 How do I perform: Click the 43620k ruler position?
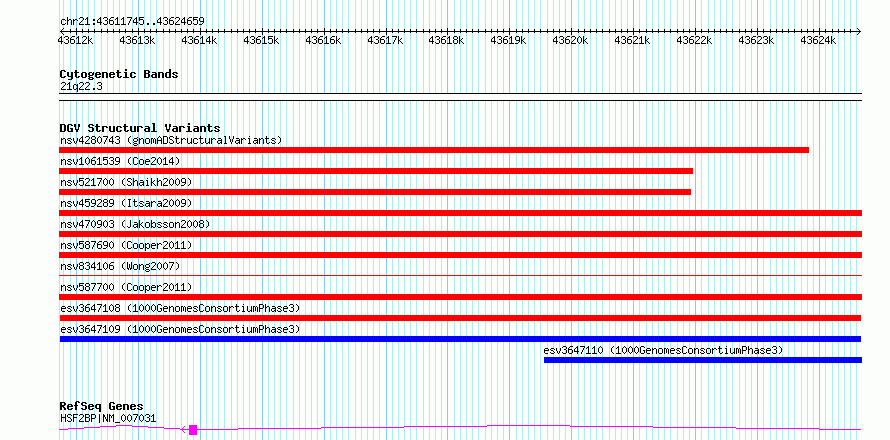570,40
